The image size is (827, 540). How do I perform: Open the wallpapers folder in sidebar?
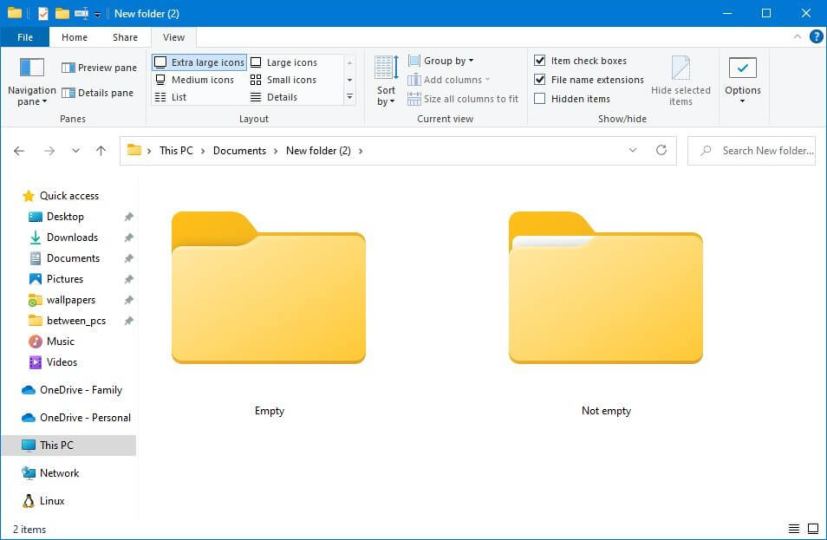click(x=71, y=300)
